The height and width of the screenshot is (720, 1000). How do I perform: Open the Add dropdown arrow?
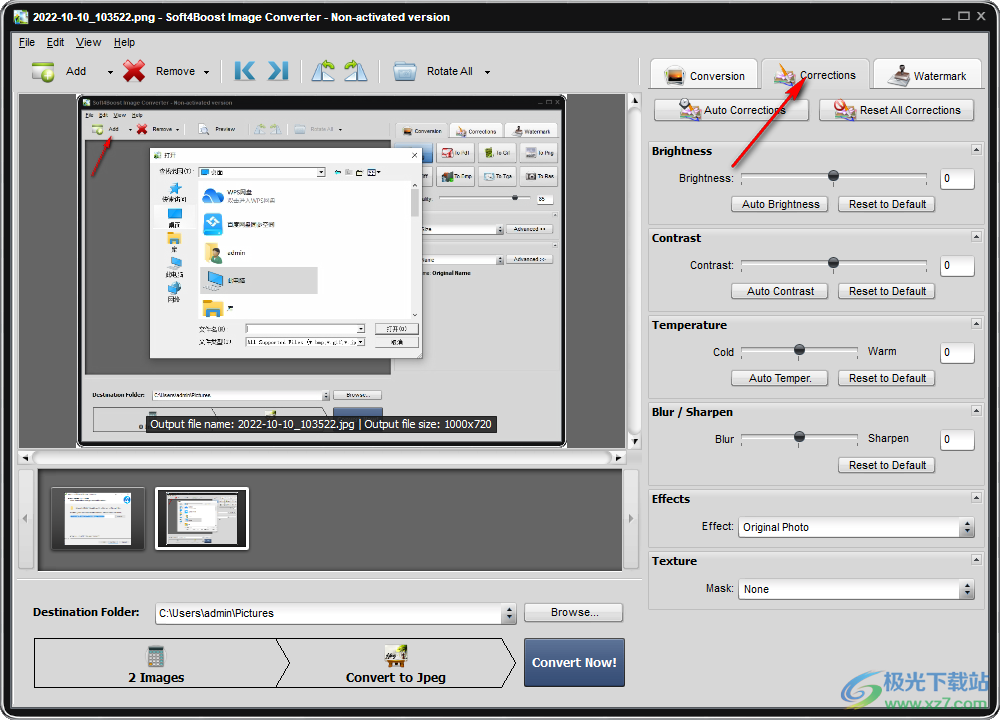[110, 72]
